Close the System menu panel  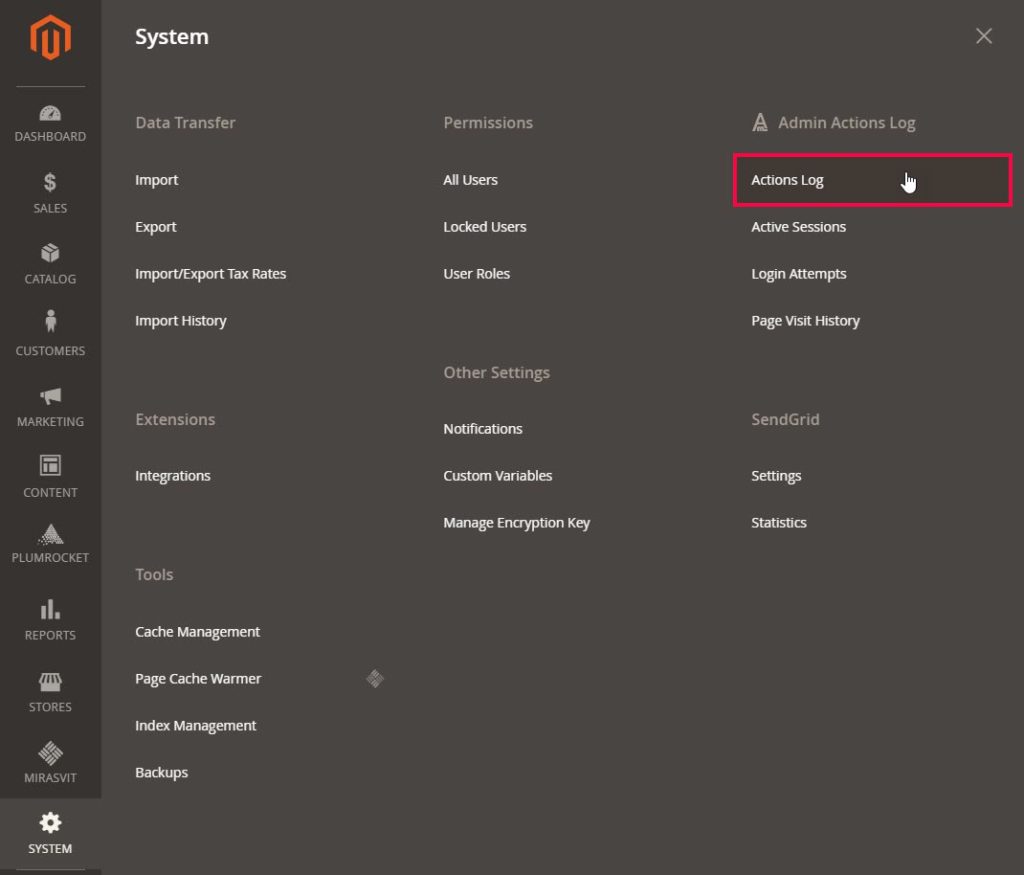[x=984, y=36]
